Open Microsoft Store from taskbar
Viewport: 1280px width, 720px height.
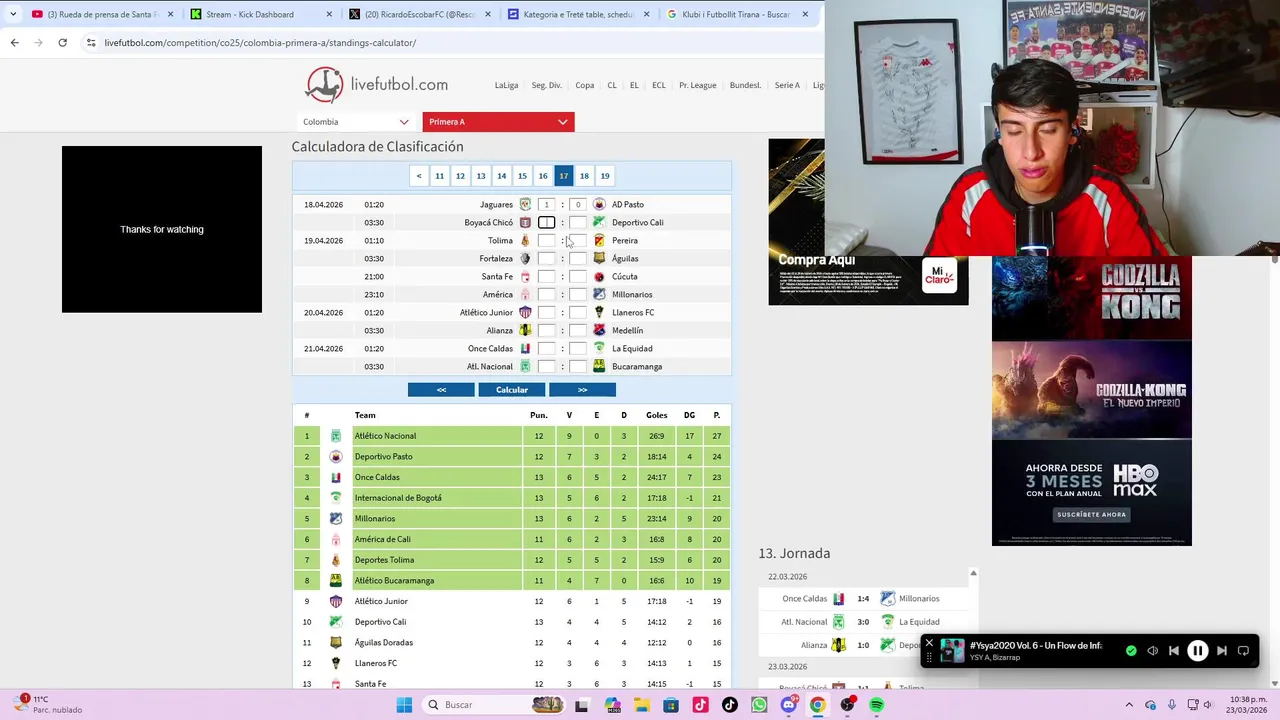pos(670,705)
